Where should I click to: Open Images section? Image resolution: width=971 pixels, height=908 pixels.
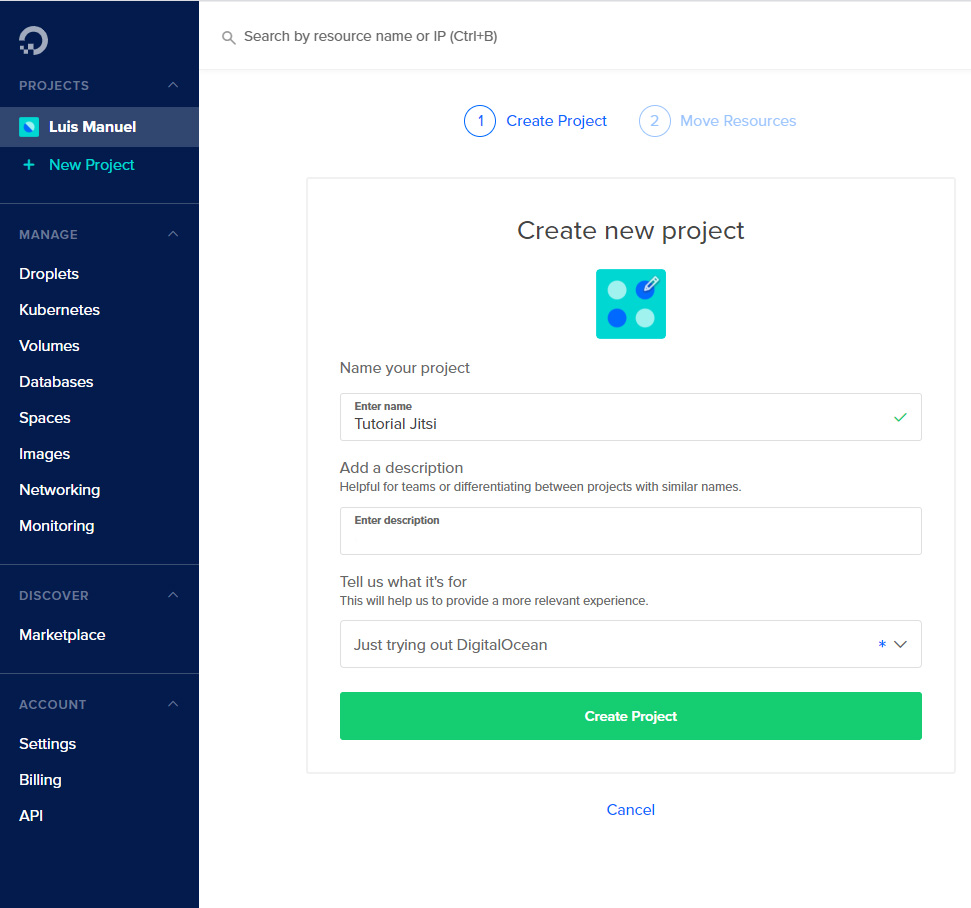[45, 454]
